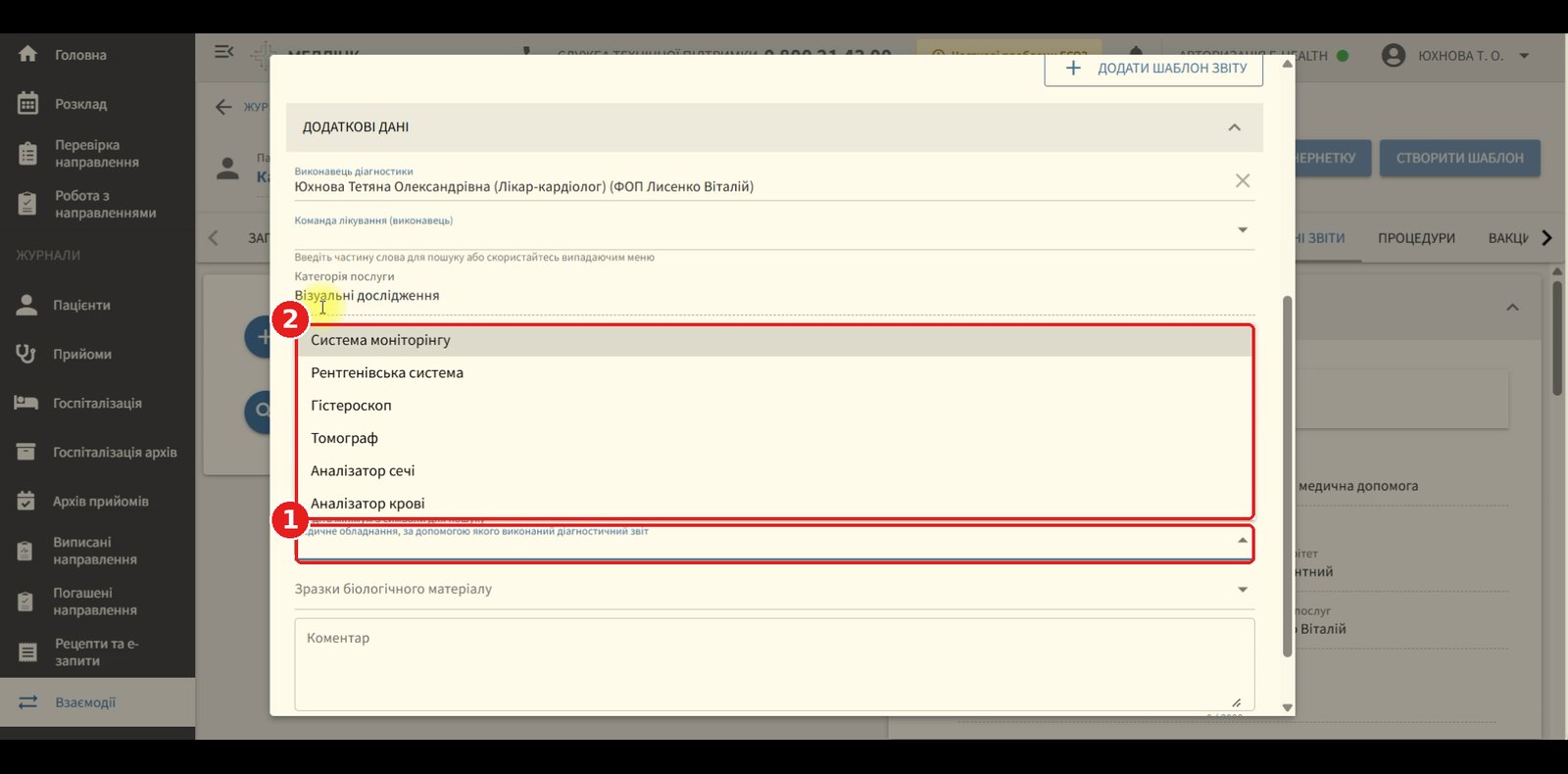Screen dimensions: 1568x774
Task: Collapse the sidebar with the hamburger icon
Action: tap(223, 51)
